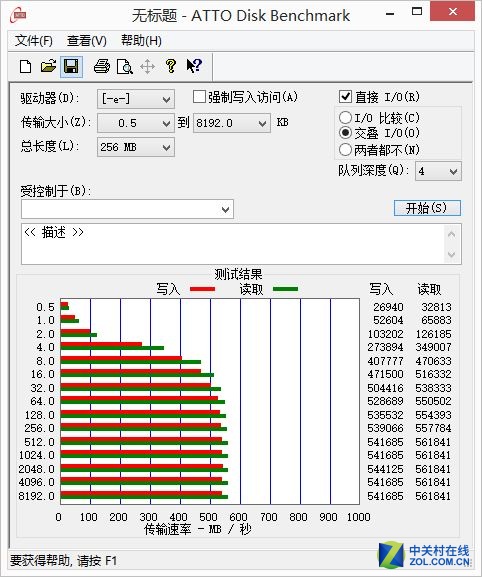Click the status bar help text 请按 F1

97,561
